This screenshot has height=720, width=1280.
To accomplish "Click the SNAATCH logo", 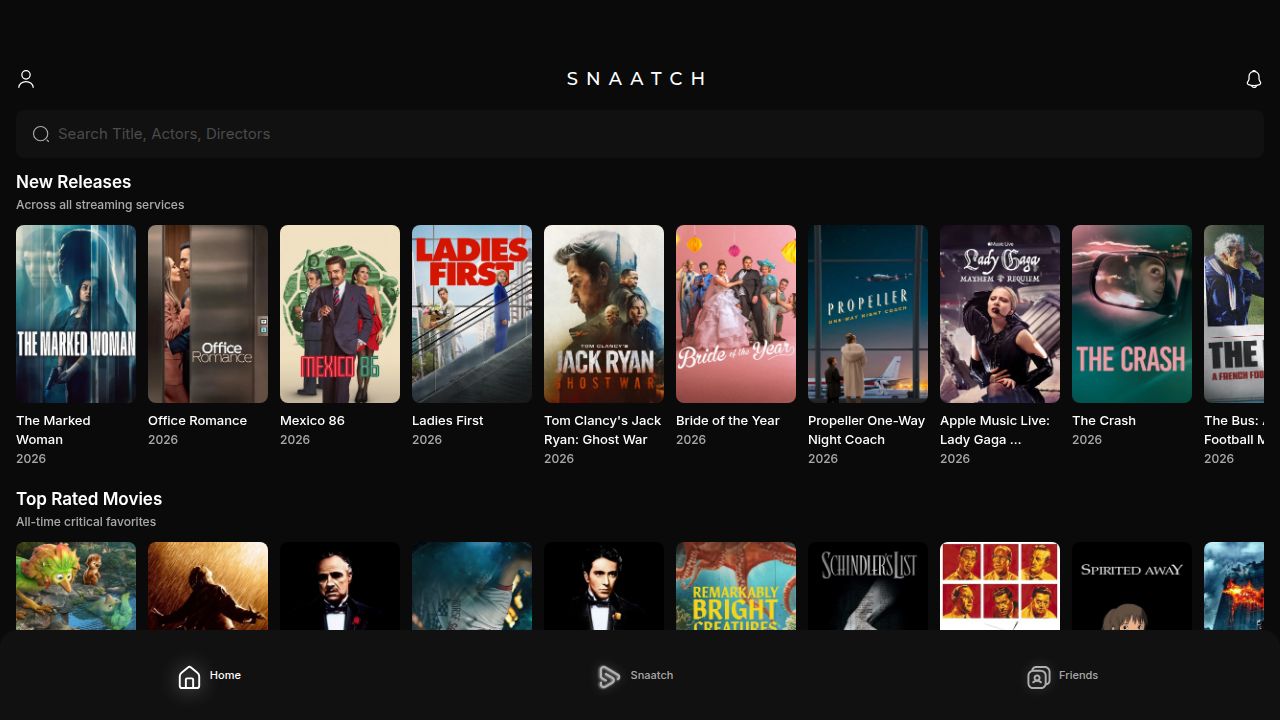I will pyautogui.click(x=637, y=78).
